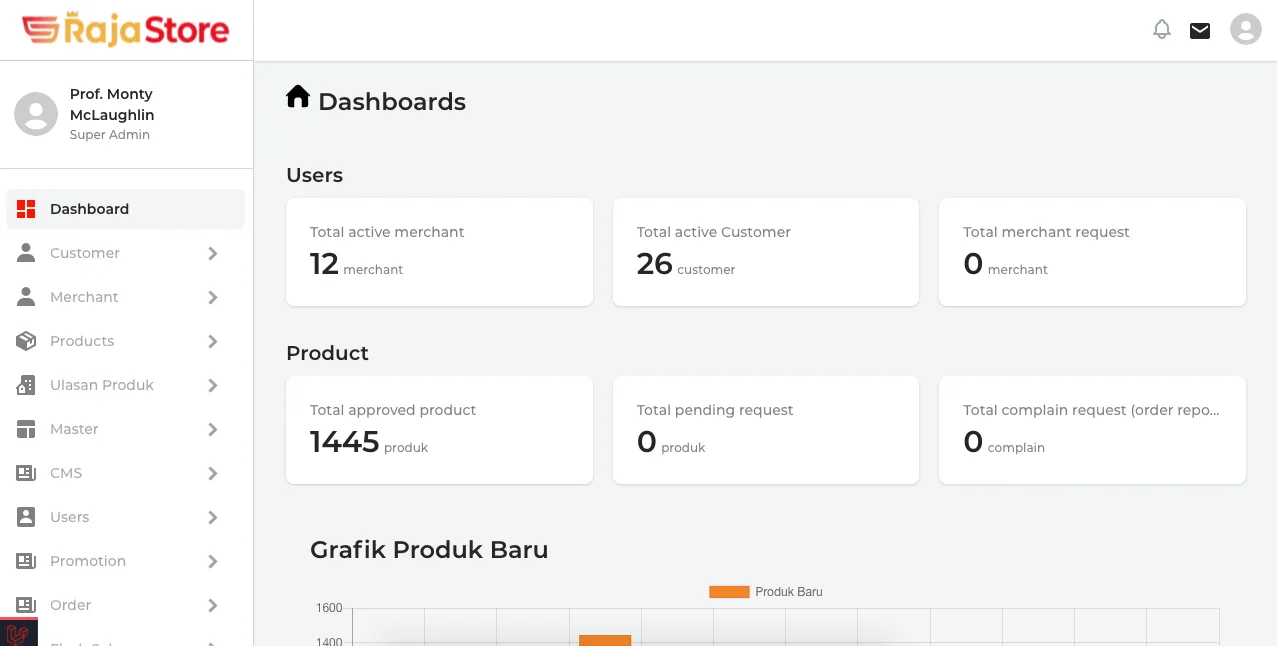
Task: Open the Promotion sidebar menu
Action: tap(125, 561)
